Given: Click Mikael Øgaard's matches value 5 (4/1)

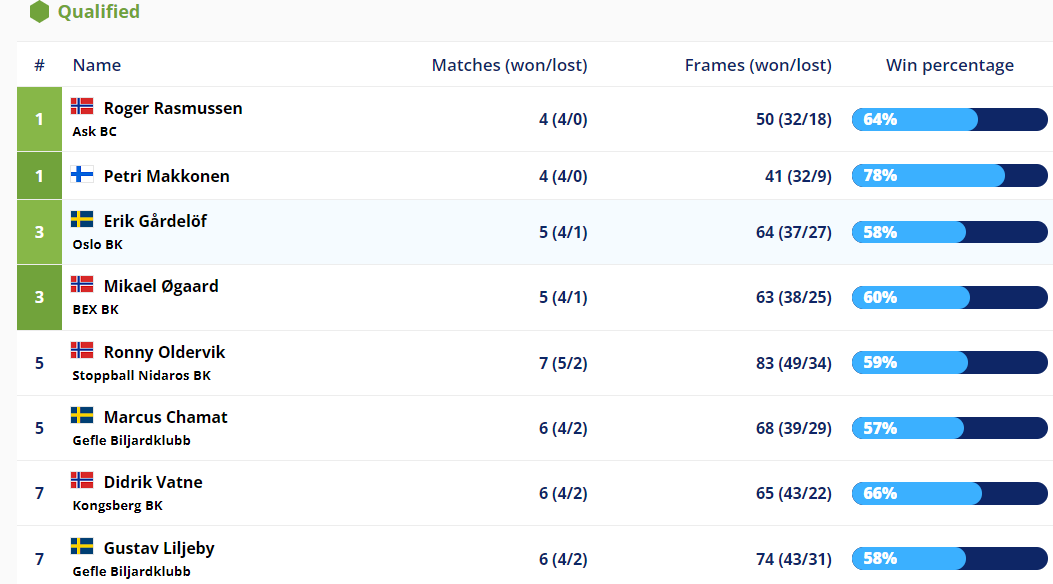Looking at the screenshot, I should point(563,297).
